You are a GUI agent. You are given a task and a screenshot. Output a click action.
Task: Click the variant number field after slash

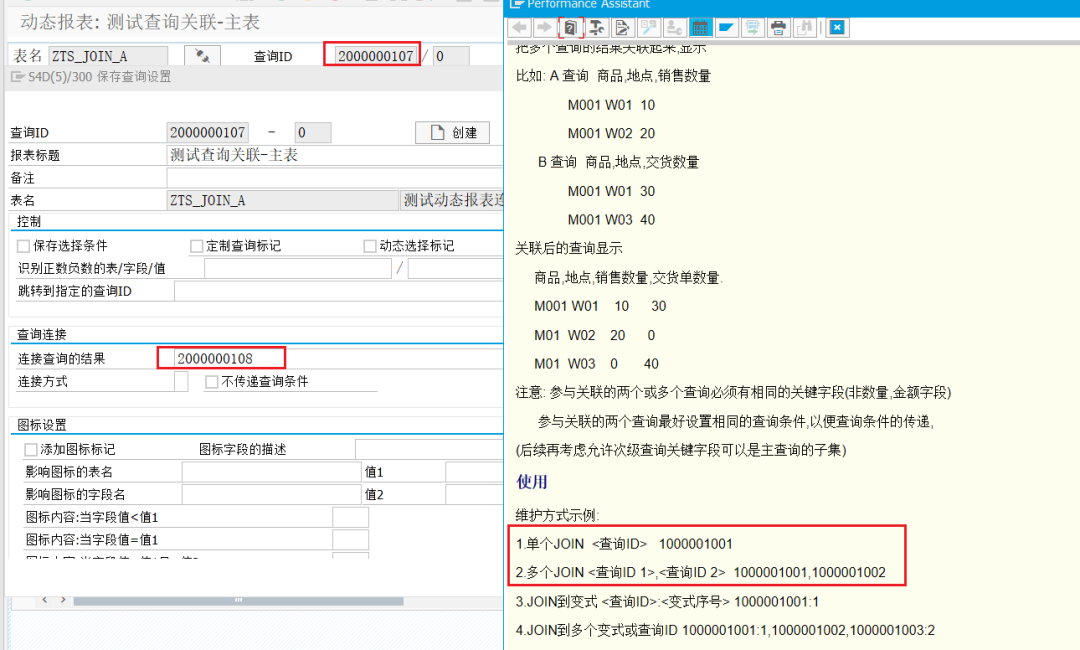[451, 56]
